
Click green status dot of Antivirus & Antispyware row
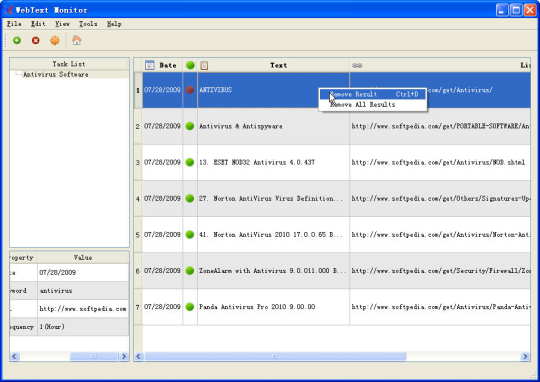point(190,126)
